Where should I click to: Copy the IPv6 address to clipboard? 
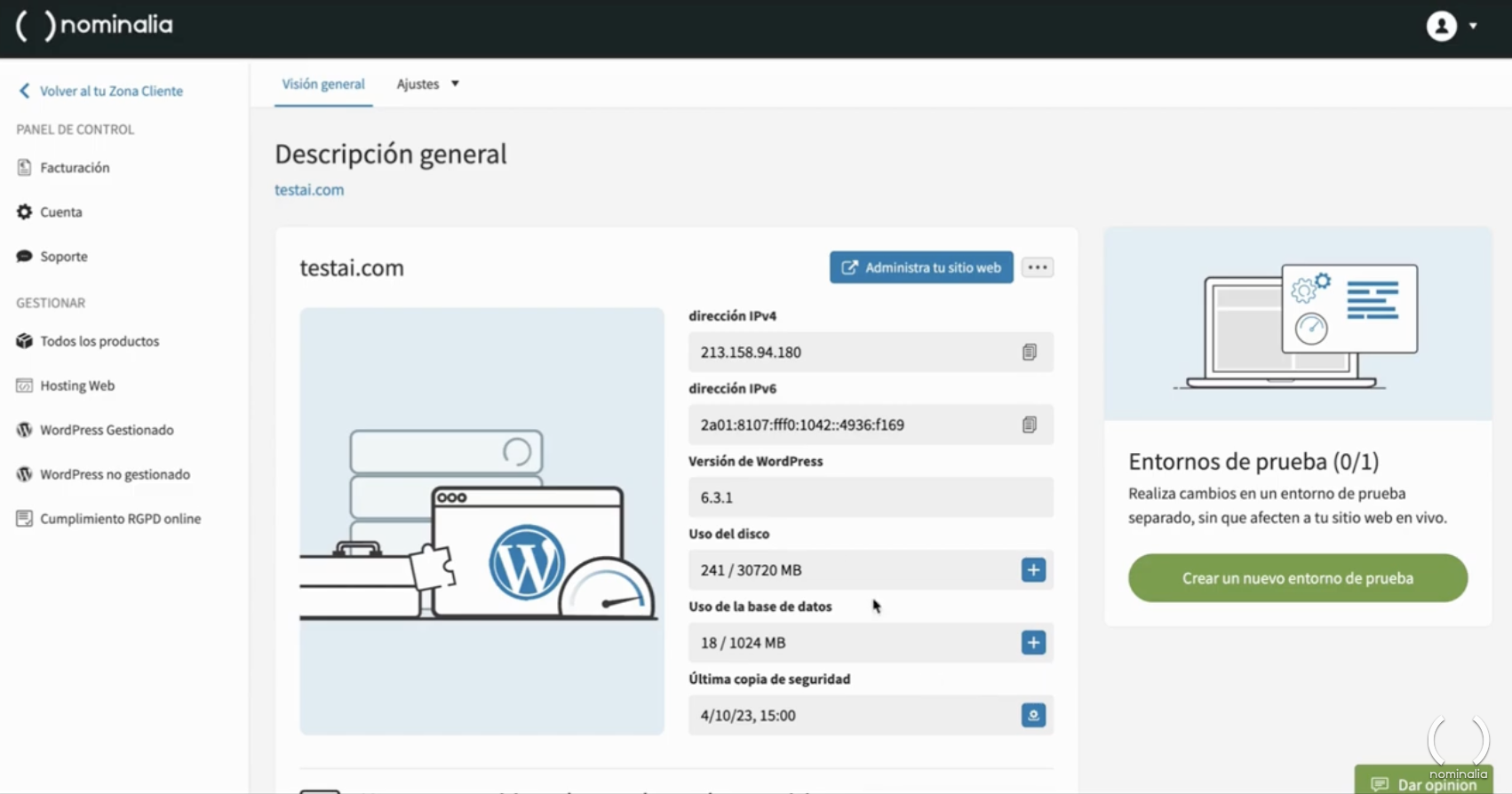(1029, 425)
